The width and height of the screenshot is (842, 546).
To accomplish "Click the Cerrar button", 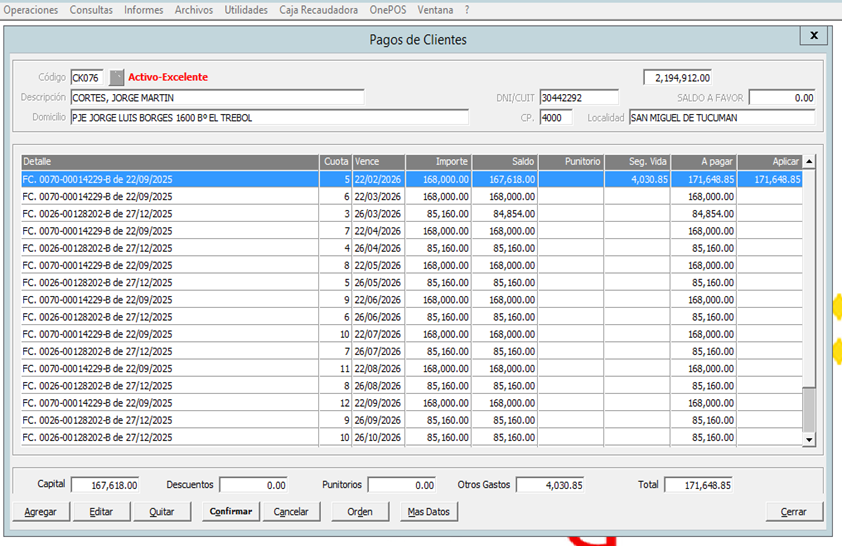I will tap(794, 512).
